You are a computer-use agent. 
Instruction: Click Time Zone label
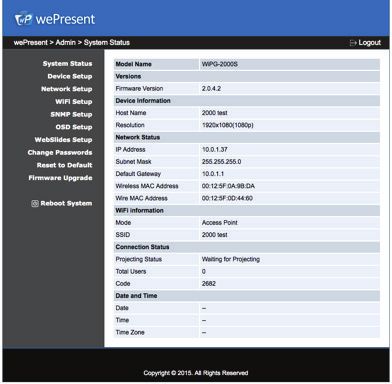point(130,333)
